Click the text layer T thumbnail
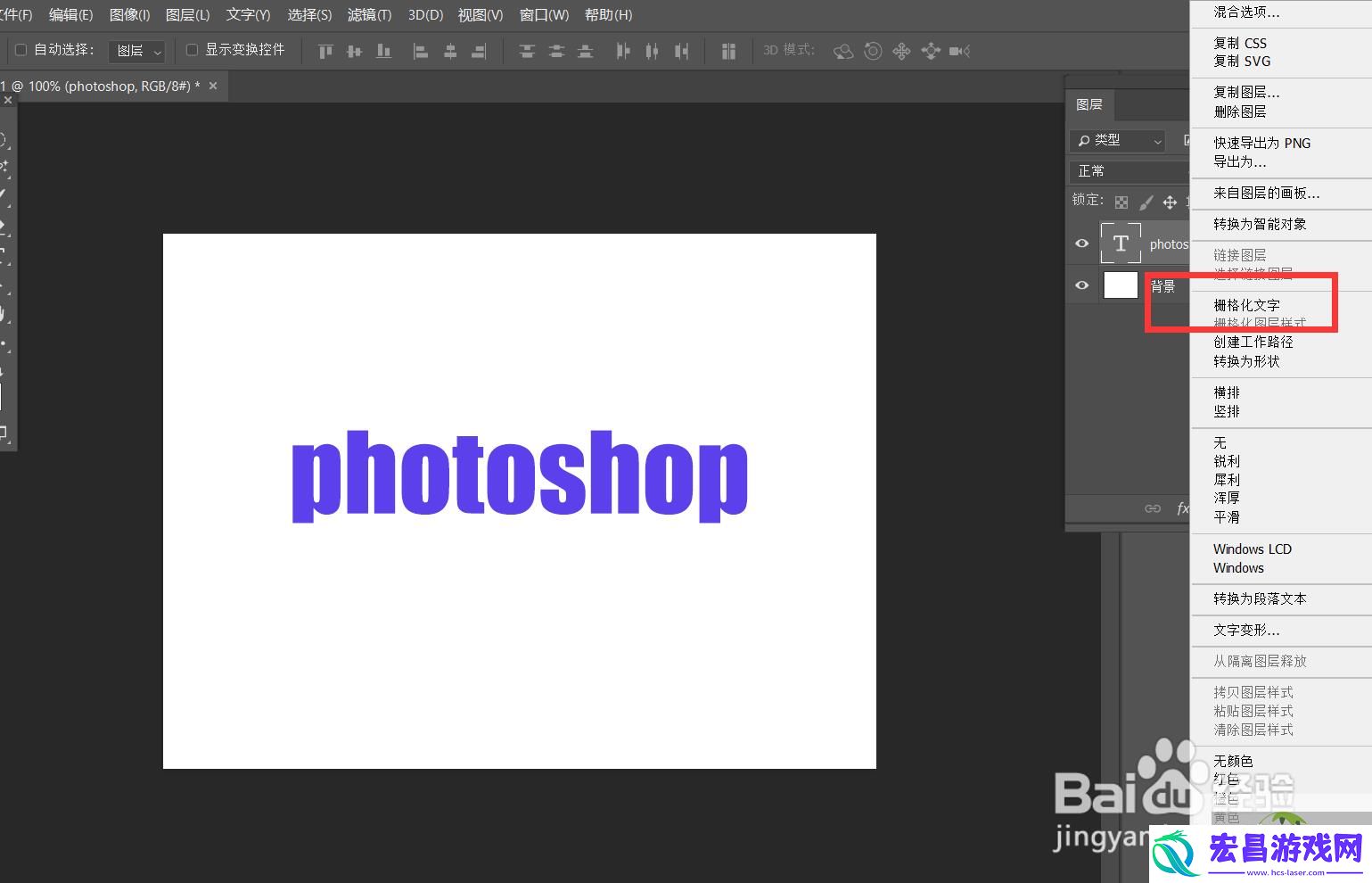The width and height of the screenshot is (1372, 883). 1121,243
